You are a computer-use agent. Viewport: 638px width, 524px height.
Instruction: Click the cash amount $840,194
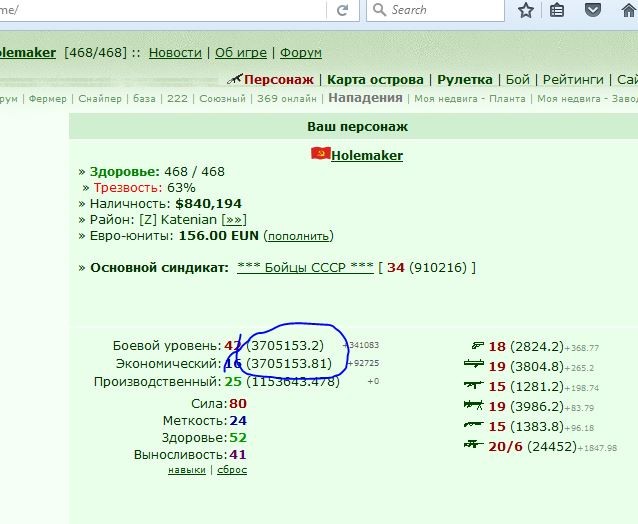click(208, 203)
